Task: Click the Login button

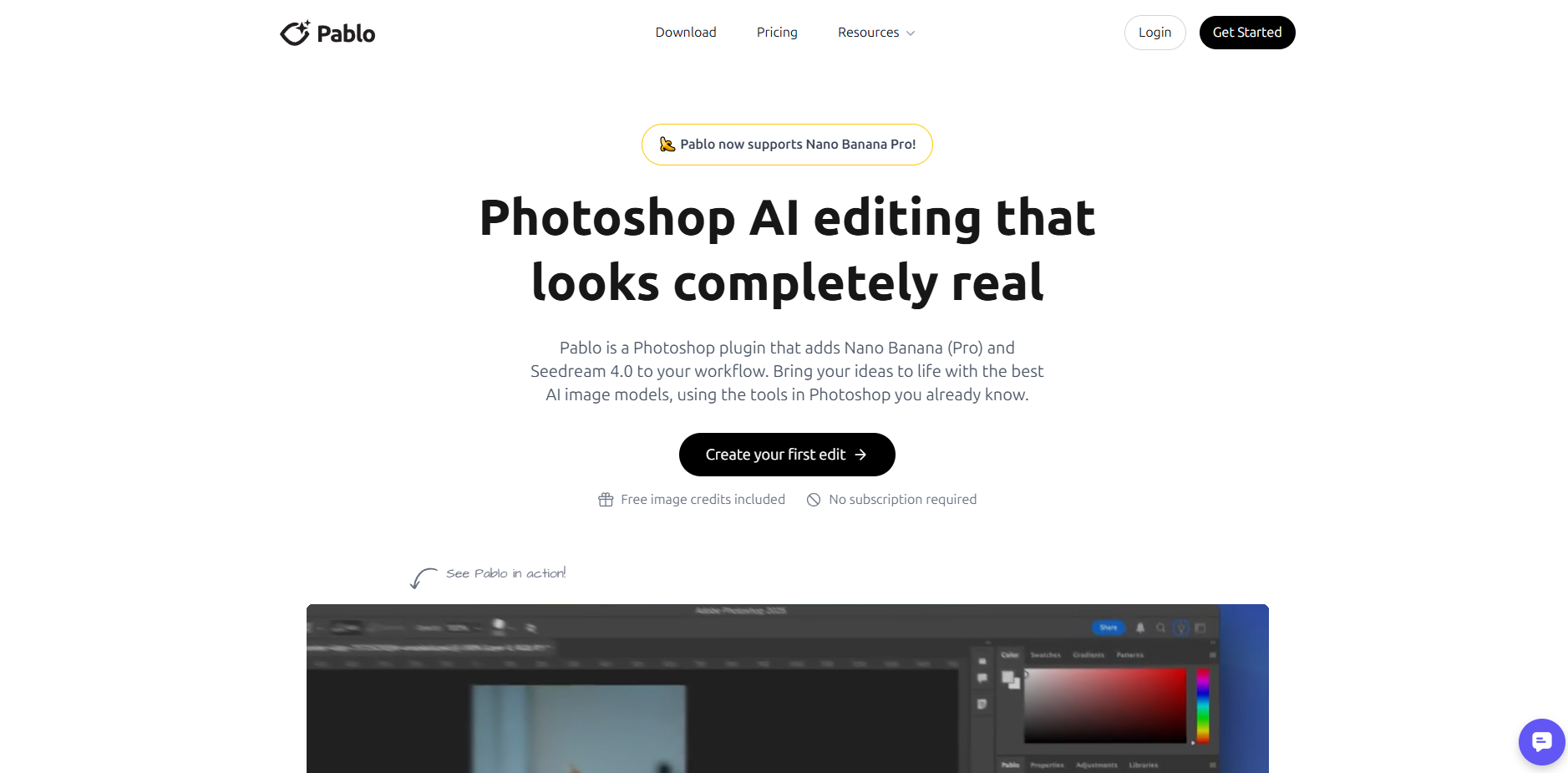Action: 1154,33
